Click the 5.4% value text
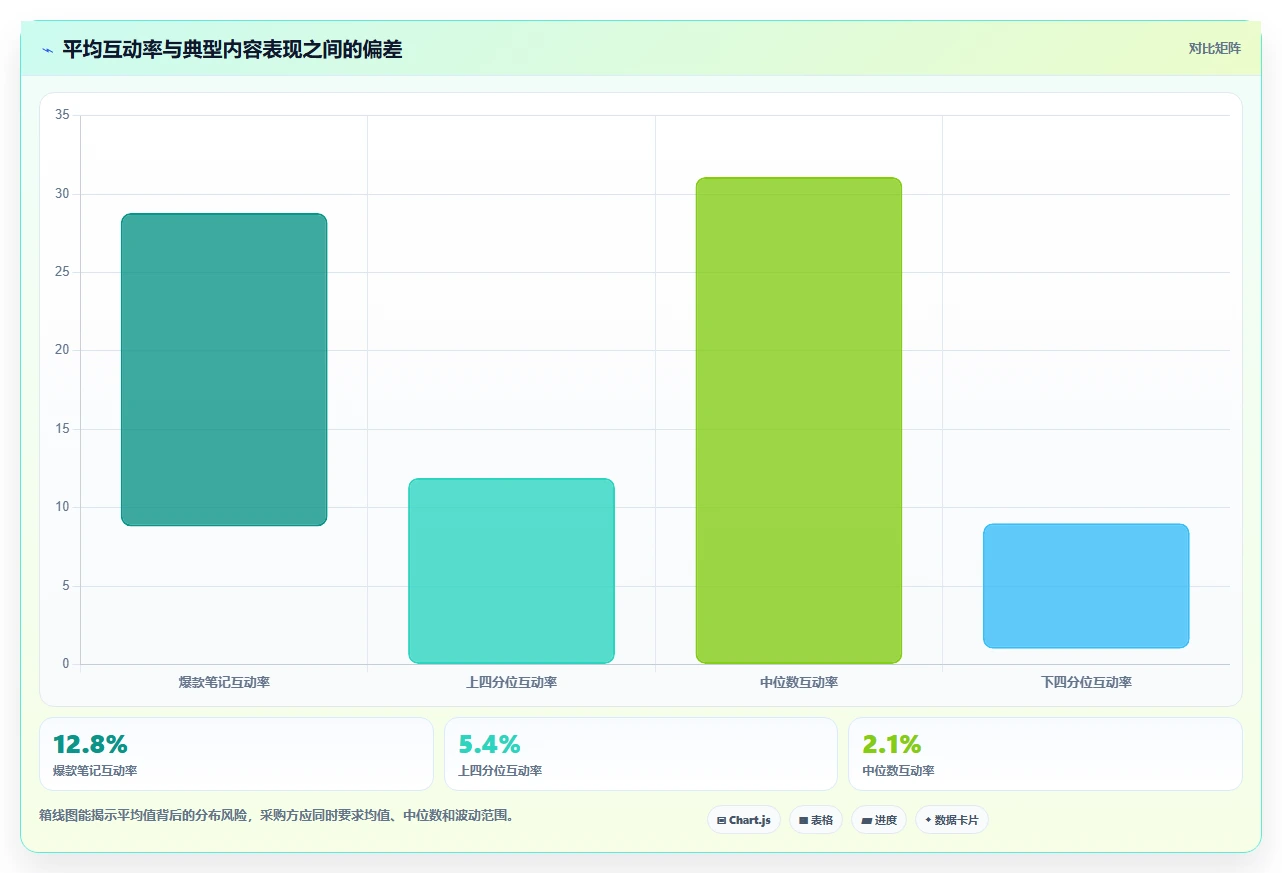This screenshot has height=873, width=1282. tap(489, 744)
